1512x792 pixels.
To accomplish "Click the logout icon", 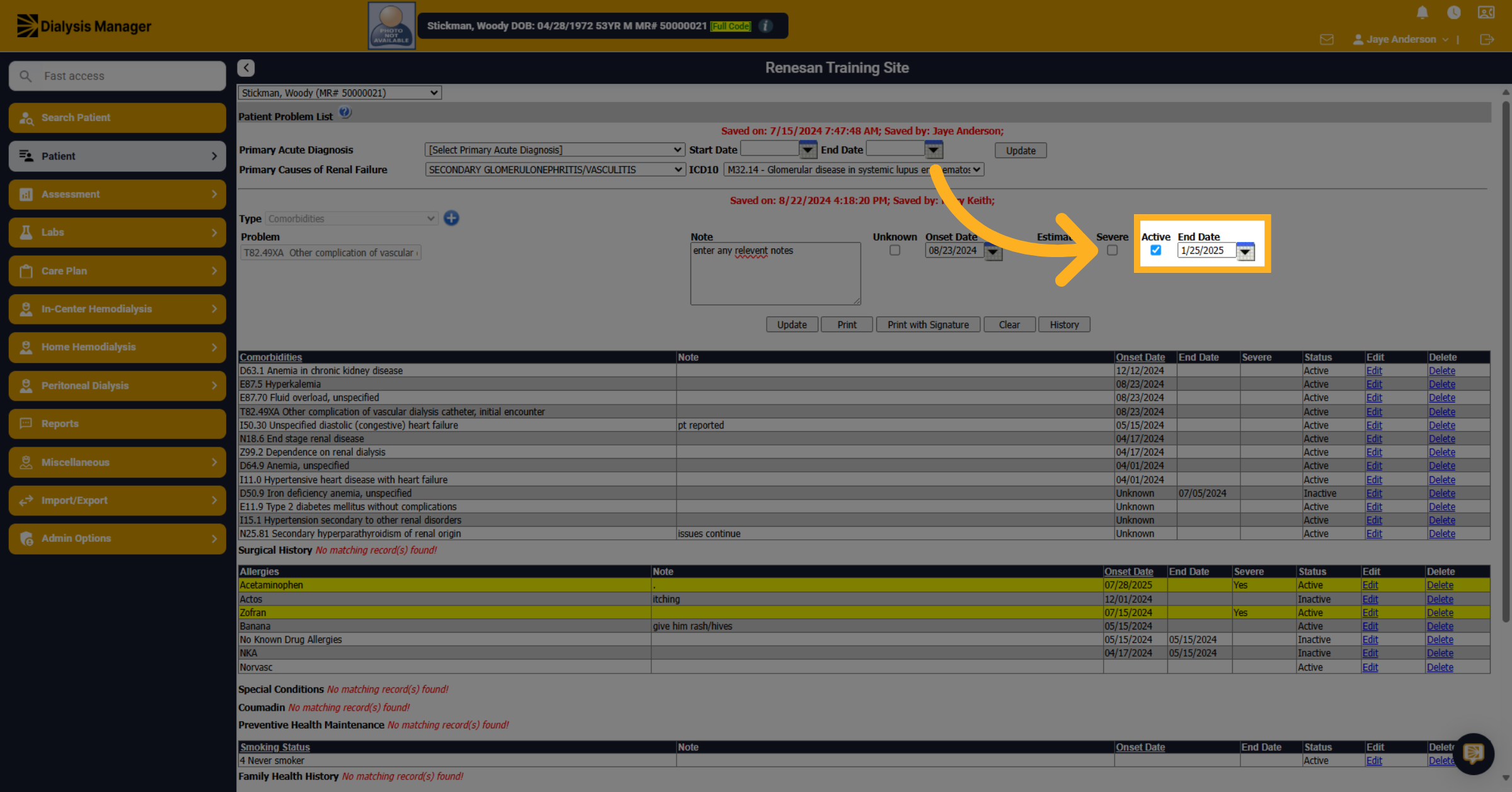I will 1487,39.
